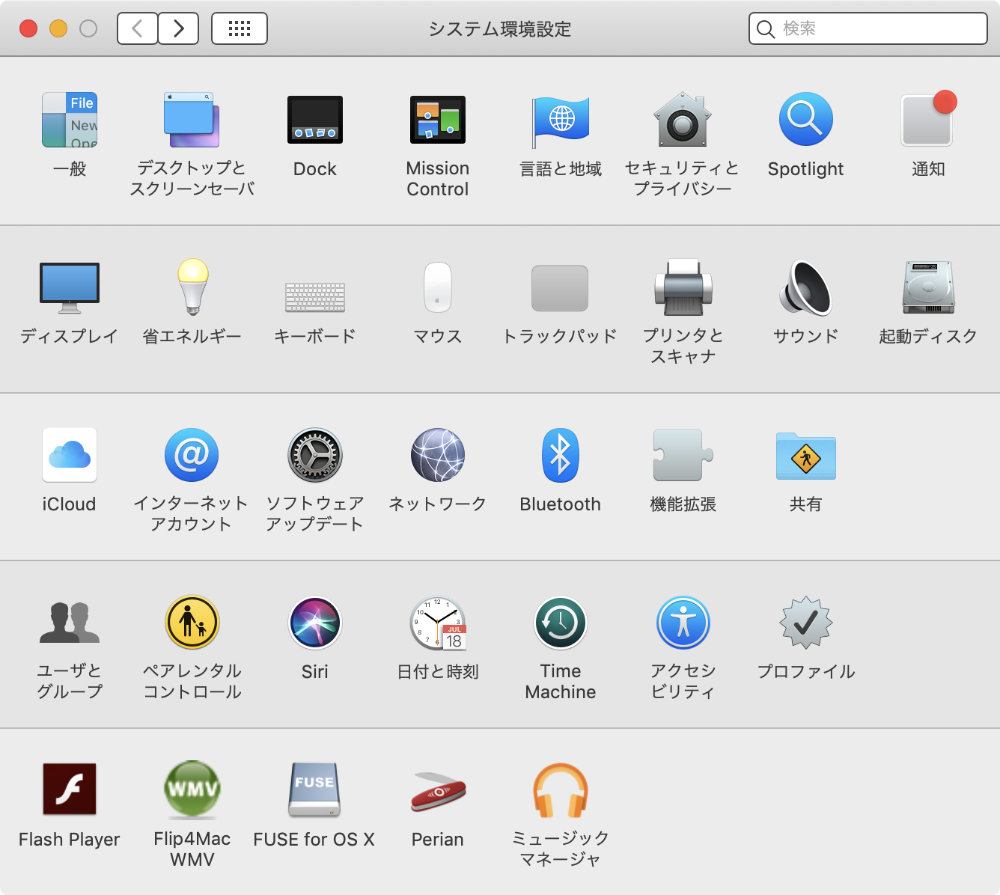The image size is (1000, 895).
Task: Open キーボード preferences
Action: (315, 297)
